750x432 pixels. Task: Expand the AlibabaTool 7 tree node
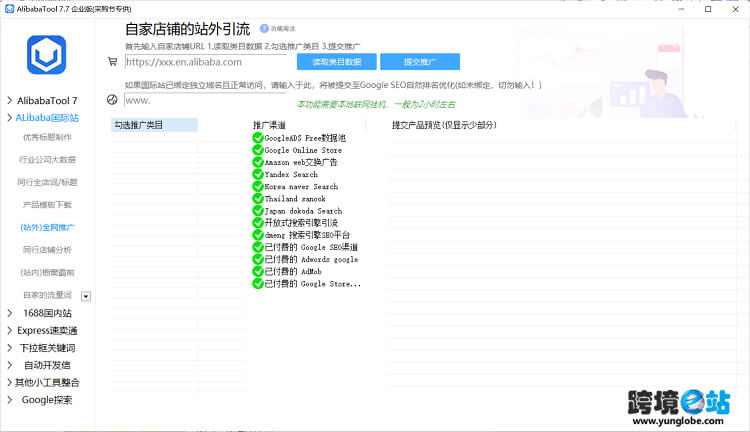(x=10, y=100)
